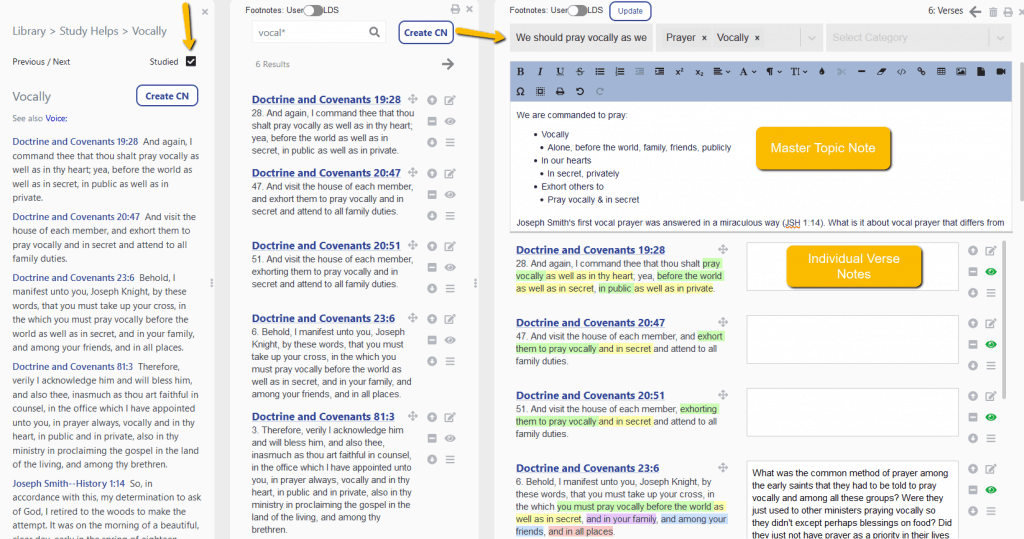Expand the Prayer Vocally tags dropdown arrow

coord(809,38)
